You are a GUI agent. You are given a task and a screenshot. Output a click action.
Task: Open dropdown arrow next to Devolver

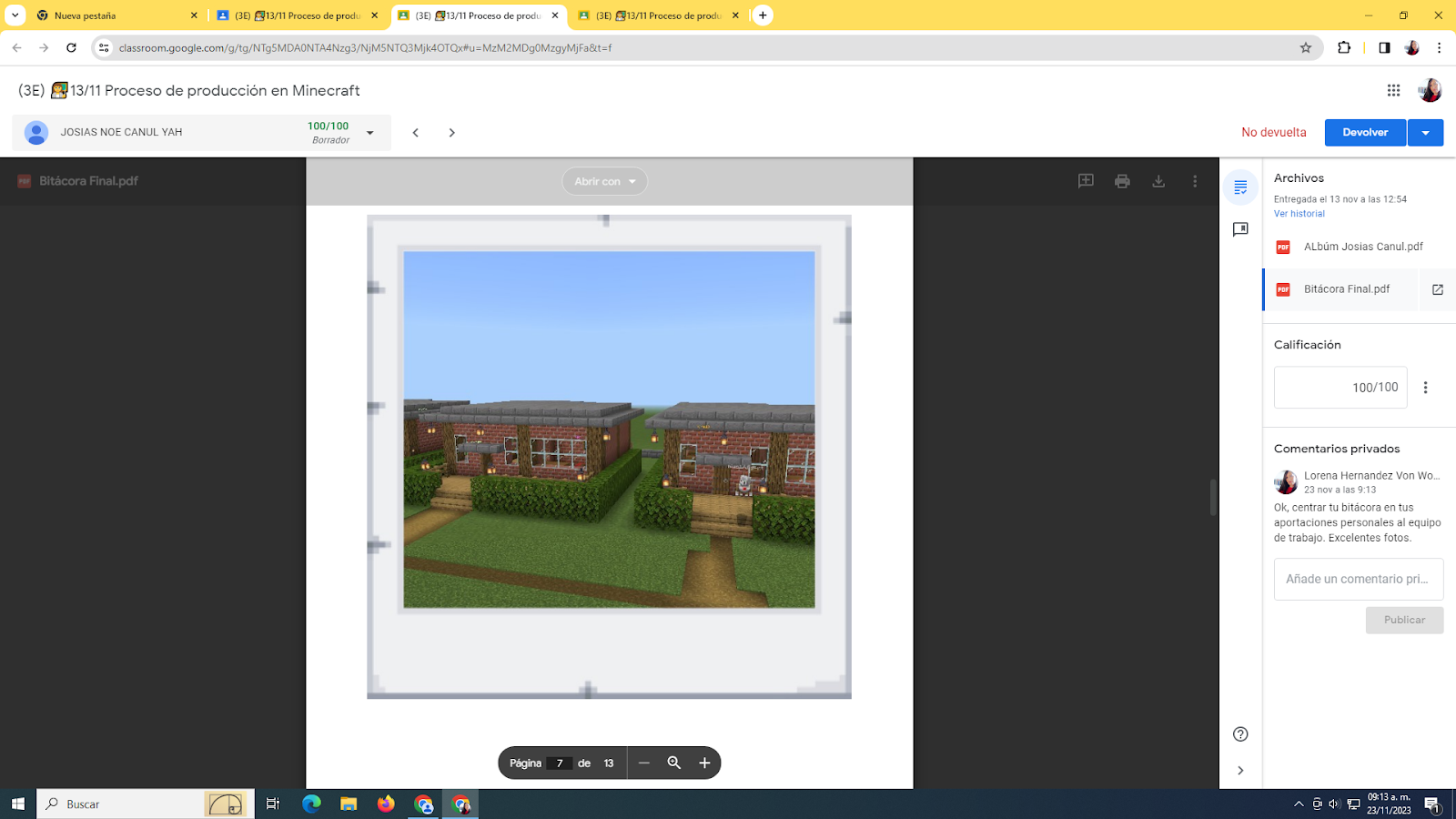(x=1426, y=133)
